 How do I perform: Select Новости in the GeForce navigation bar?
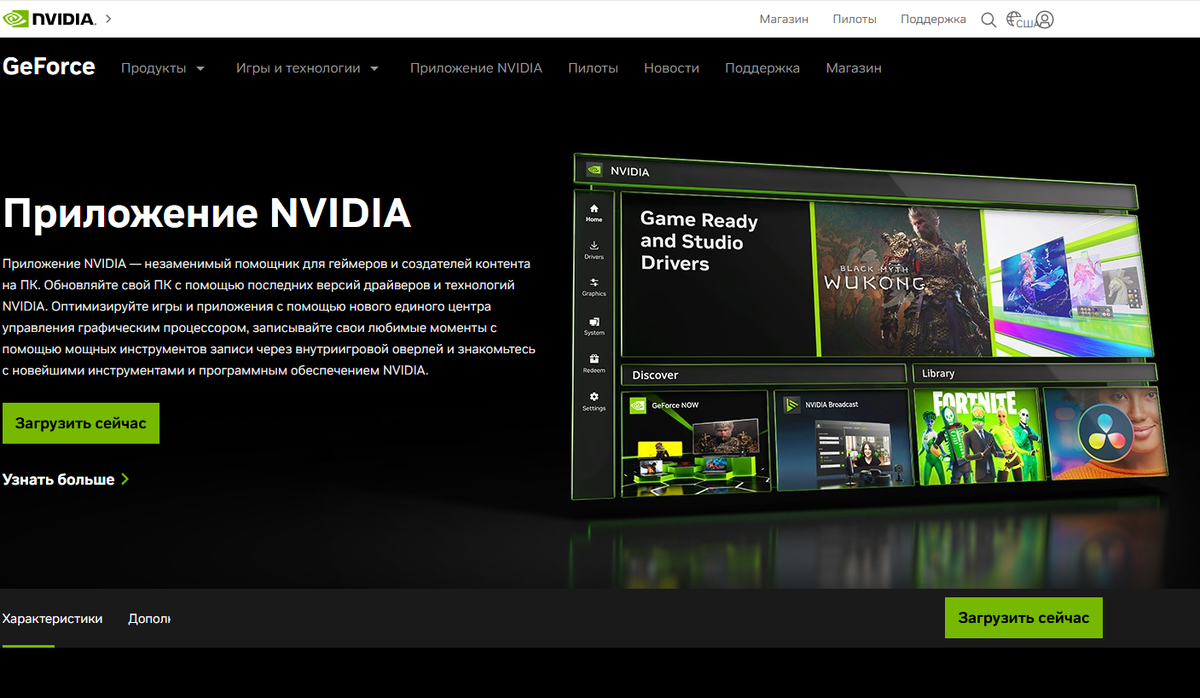tap(671, 68)
